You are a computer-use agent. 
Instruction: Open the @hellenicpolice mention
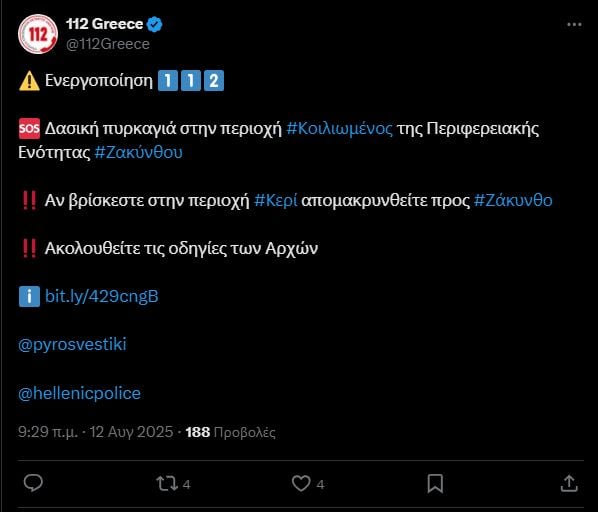tap(79, 393)
